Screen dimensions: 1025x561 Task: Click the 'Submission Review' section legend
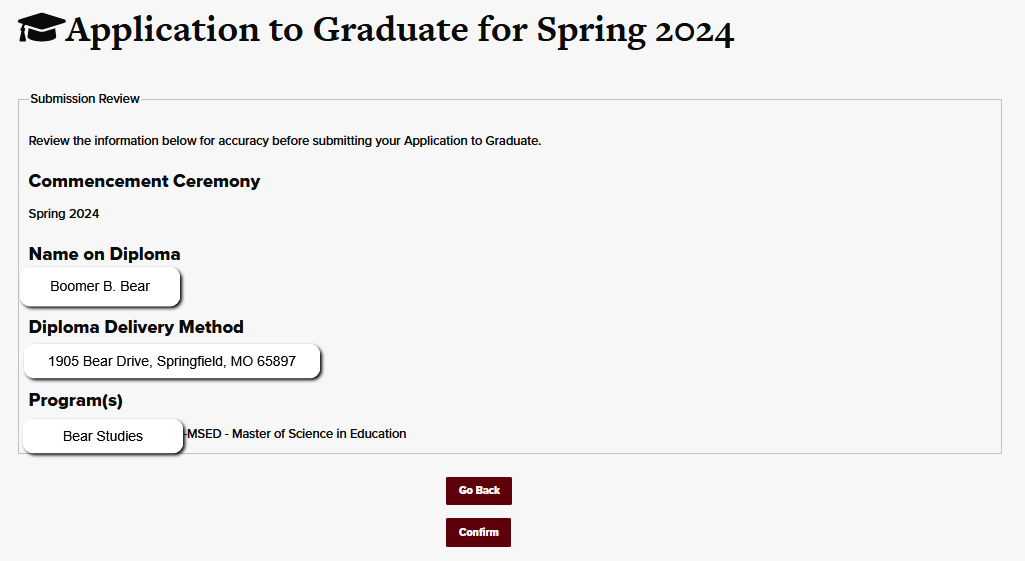pyautogui.click(x=85, y=99)
